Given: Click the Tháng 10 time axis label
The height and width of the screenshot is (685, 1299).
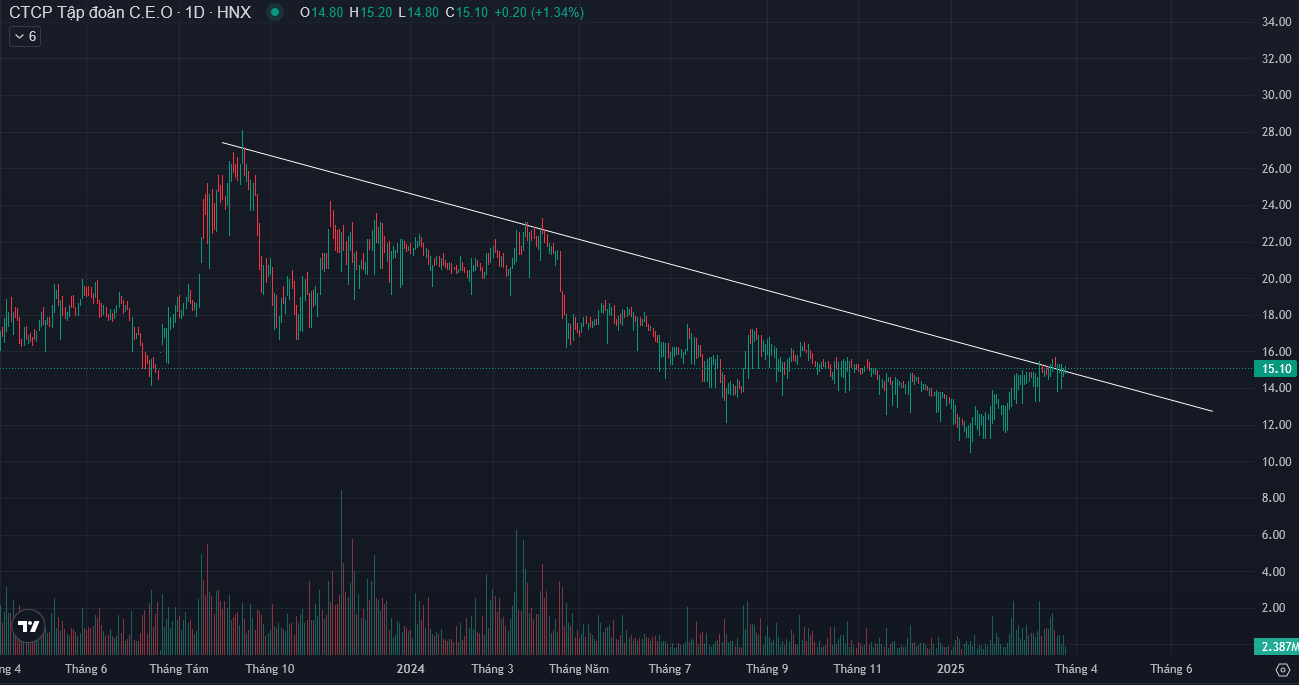Looking at the screenshot, I should 270,669.
